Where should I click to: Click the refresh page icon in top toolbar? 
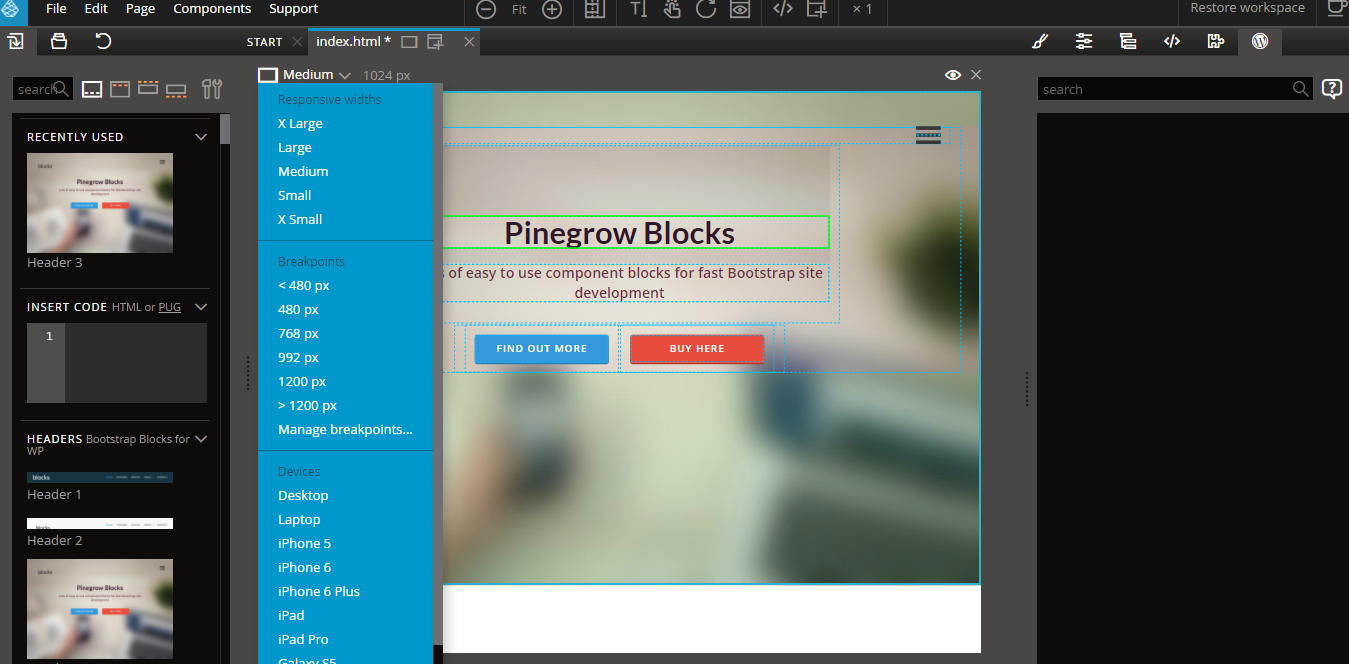pos(706,9)
